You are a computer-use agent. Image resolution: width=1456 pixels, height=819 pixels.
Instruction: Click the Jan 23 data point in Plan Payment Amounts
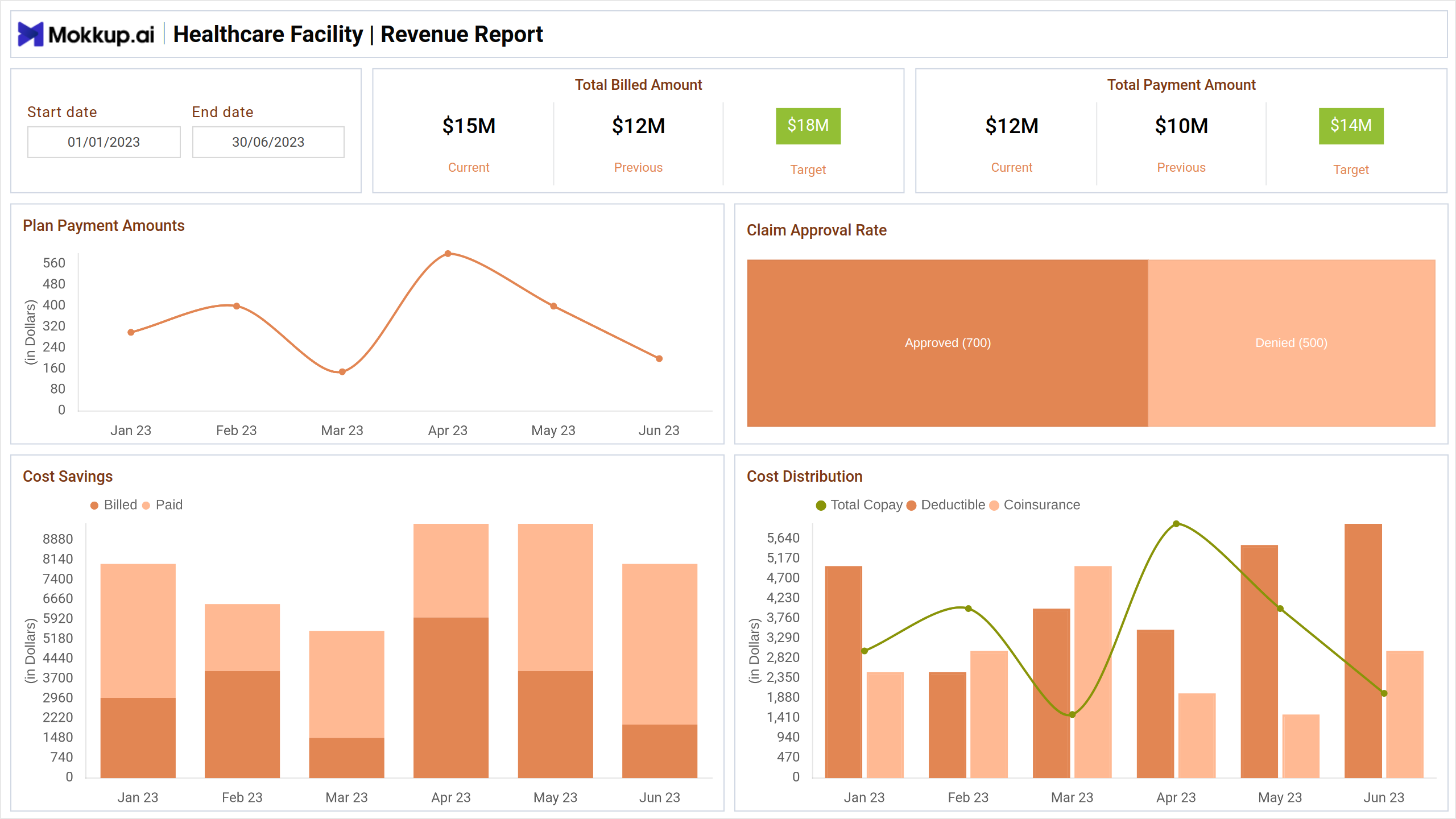(131, 332)
